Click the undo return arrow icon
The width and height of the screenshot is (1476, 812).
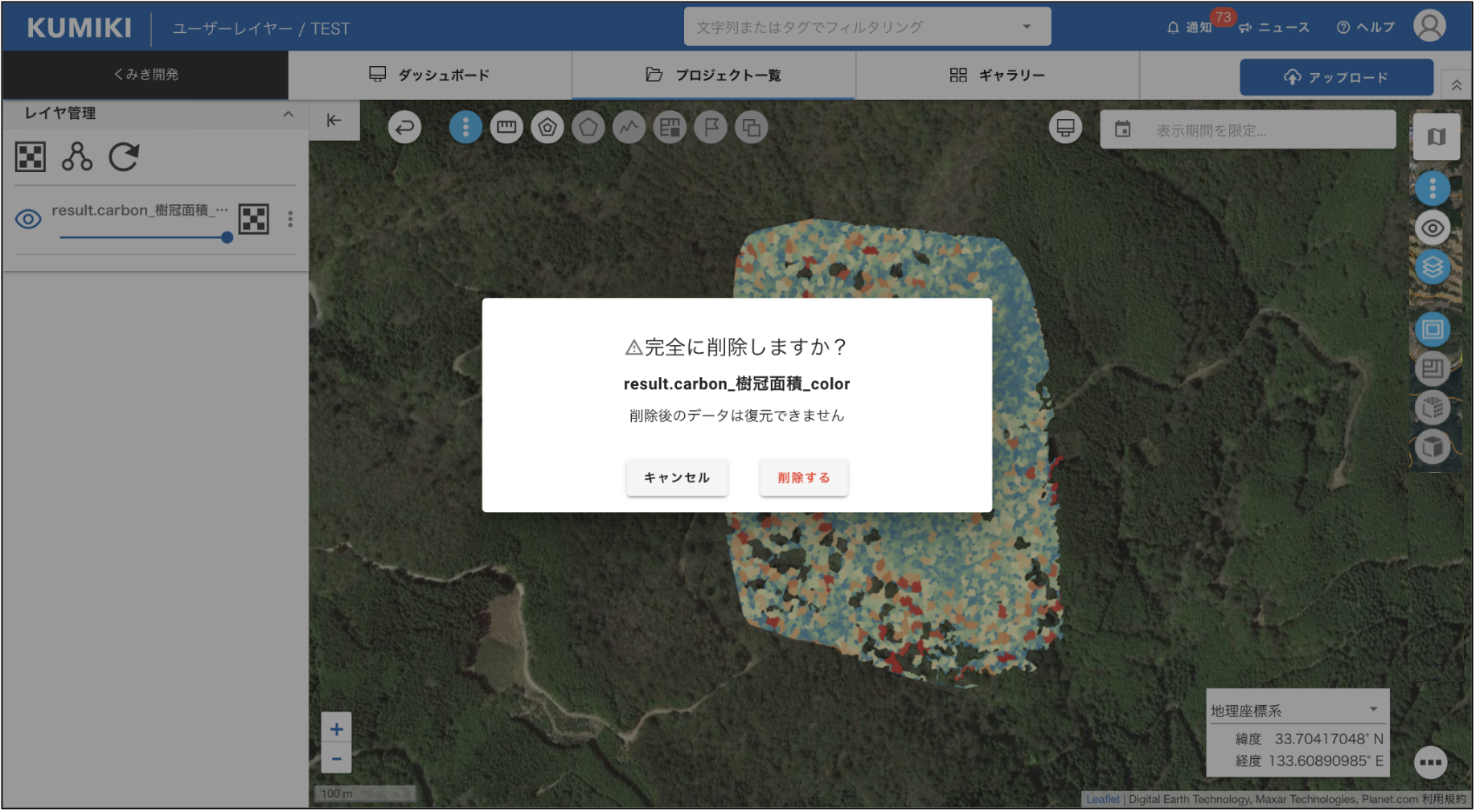coord(404,127)
